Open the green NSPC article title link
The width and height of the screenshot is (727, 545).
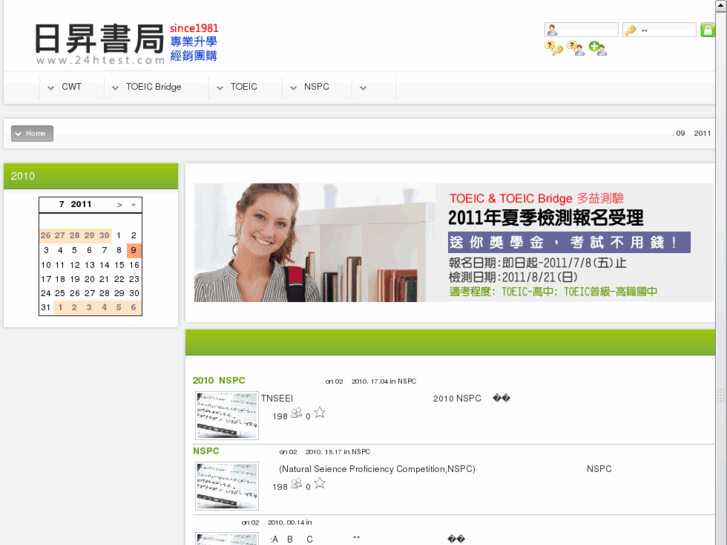click(206, 451)
